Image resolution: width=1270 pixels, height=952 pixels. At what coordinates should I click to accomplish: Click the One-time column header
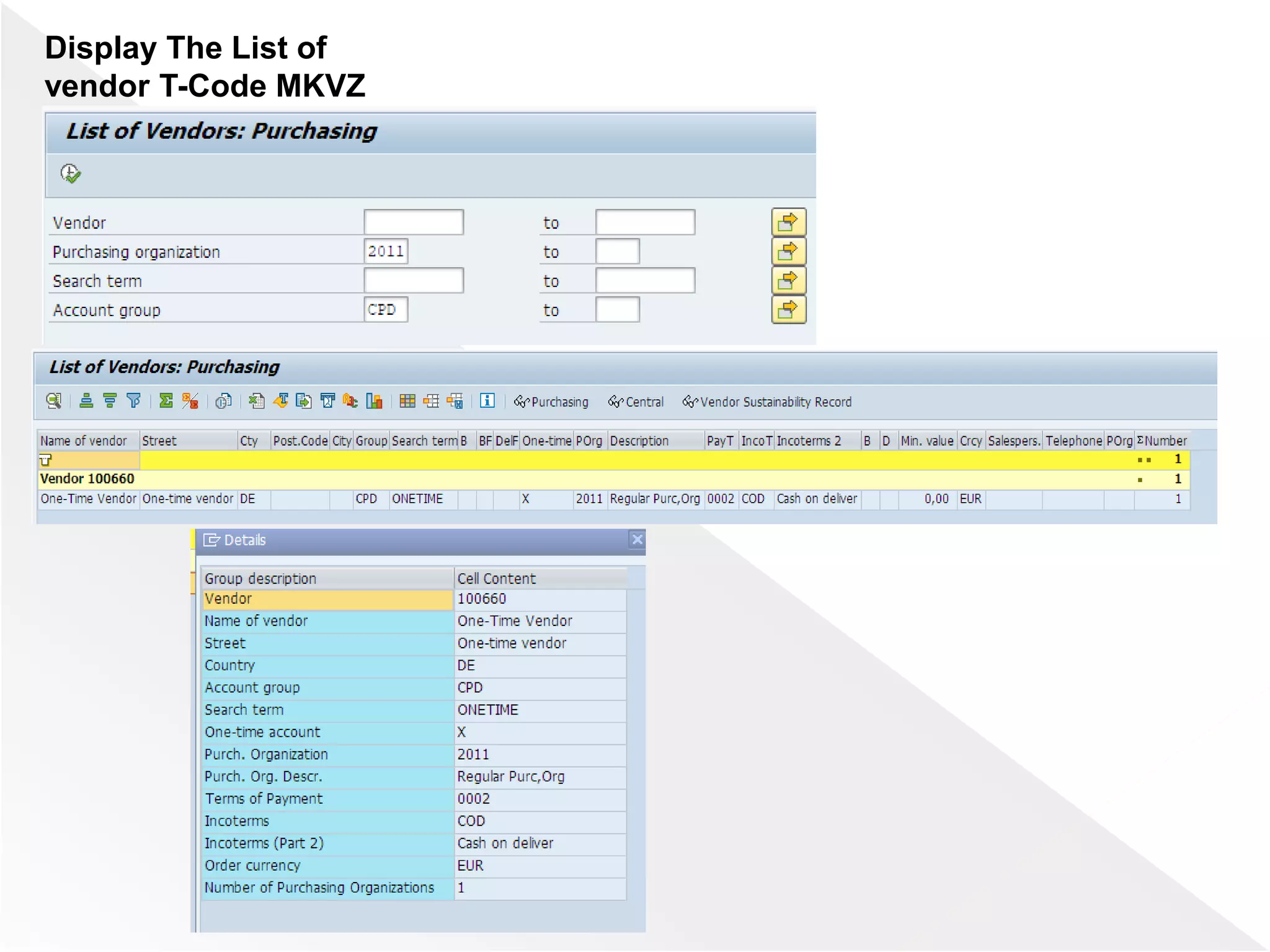point(546,441)
